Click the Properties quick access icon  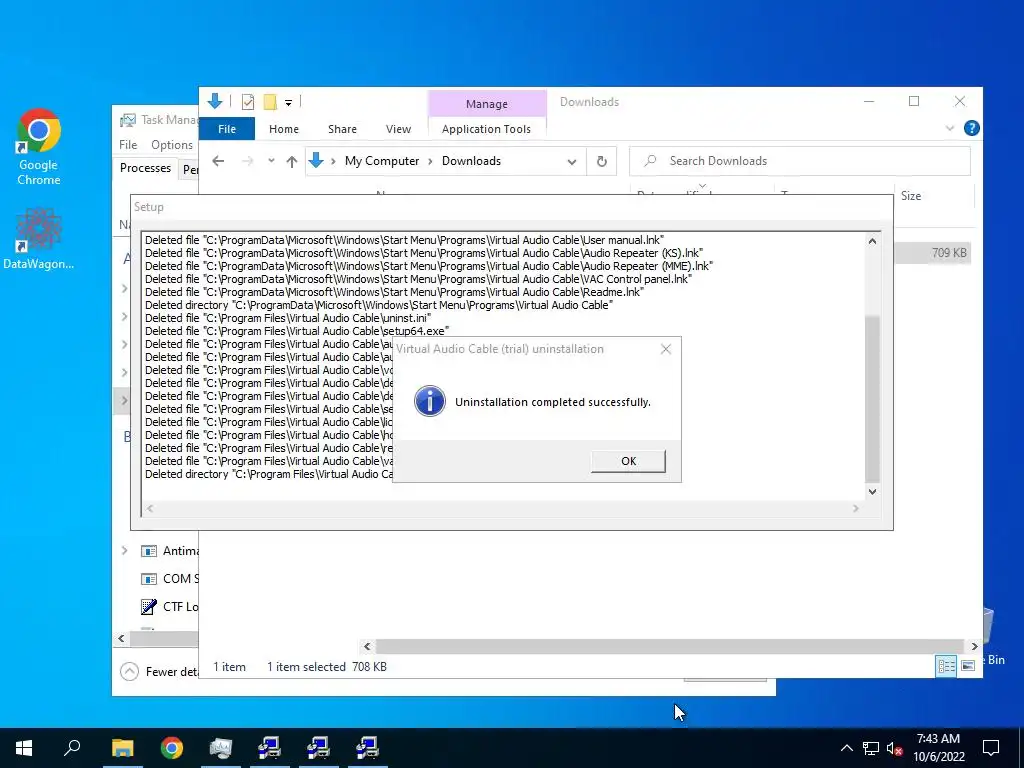[248, 102]
